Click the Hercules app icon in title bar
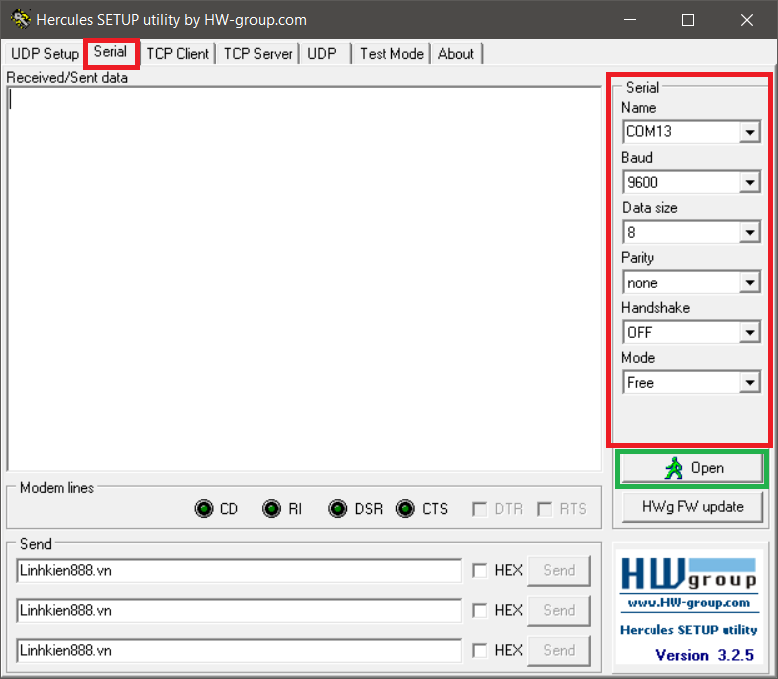 coord(20,19)
